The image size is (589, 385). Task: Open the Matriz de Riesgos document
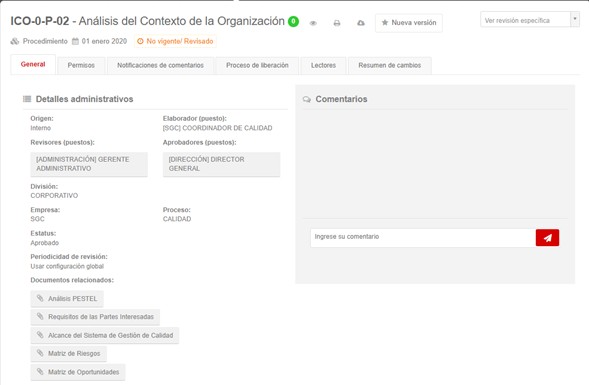tap(68, 353)
